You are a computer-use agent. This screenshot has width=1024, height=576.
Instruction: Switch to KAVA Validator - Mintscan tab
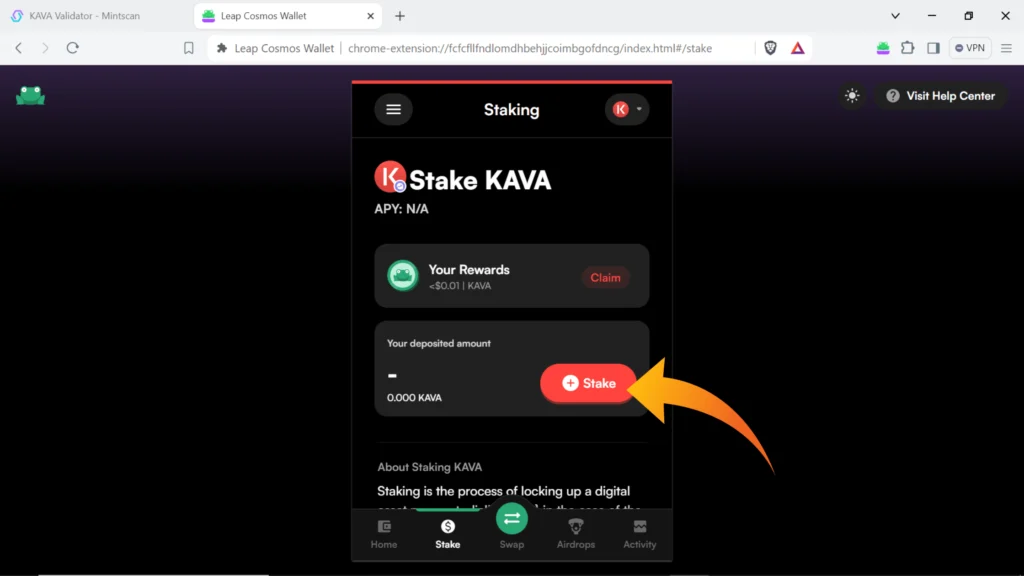coord(85,16)
